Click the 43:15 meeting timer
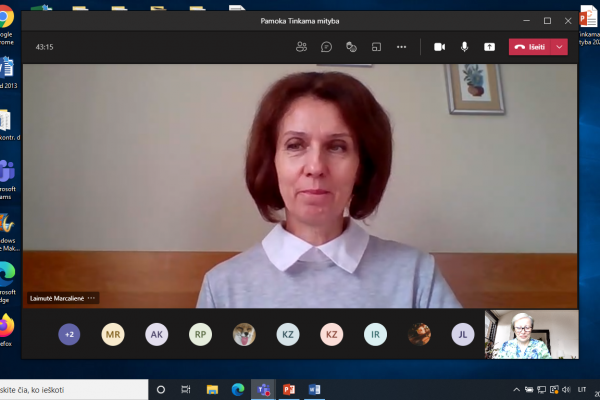This screenshot has height=400, width=600. click(44, 47)
